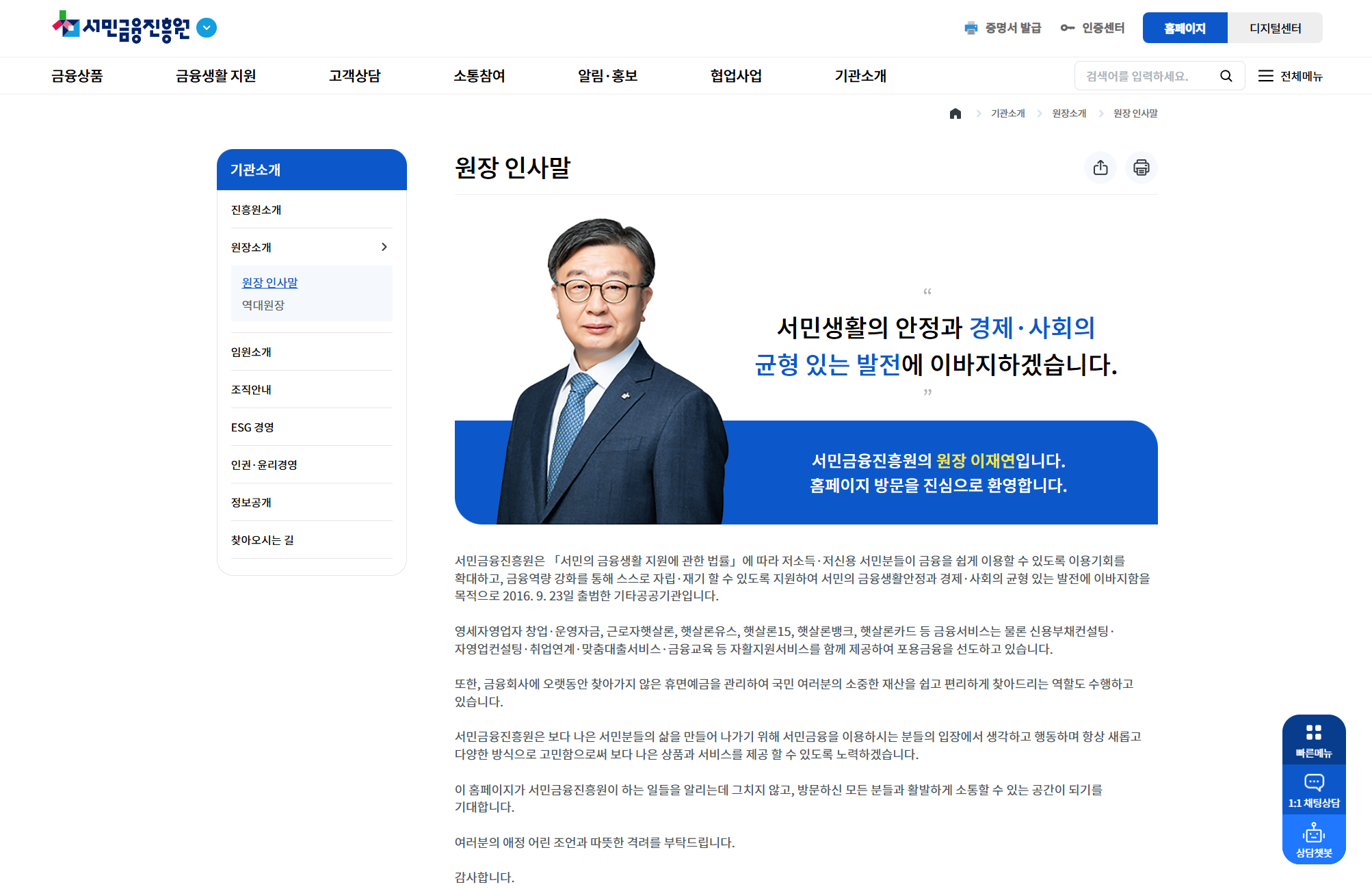Open the 고객상담 main menu
This screenshot has height=891, width=1372.
coord(354,76)
